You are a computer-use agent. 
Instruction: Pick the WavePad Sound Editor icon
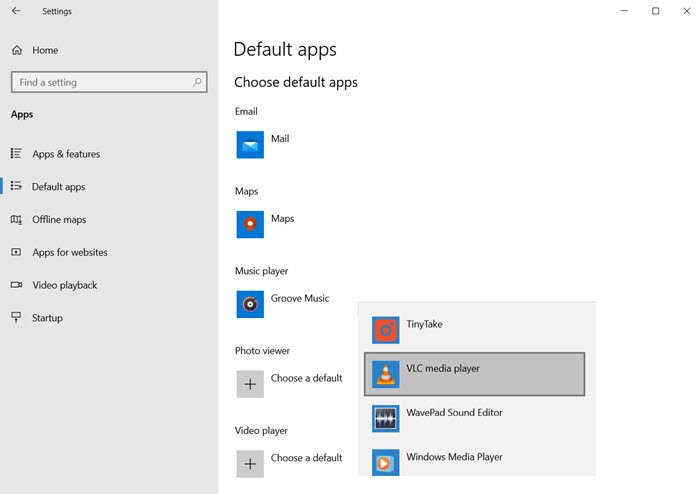(386, 418)
